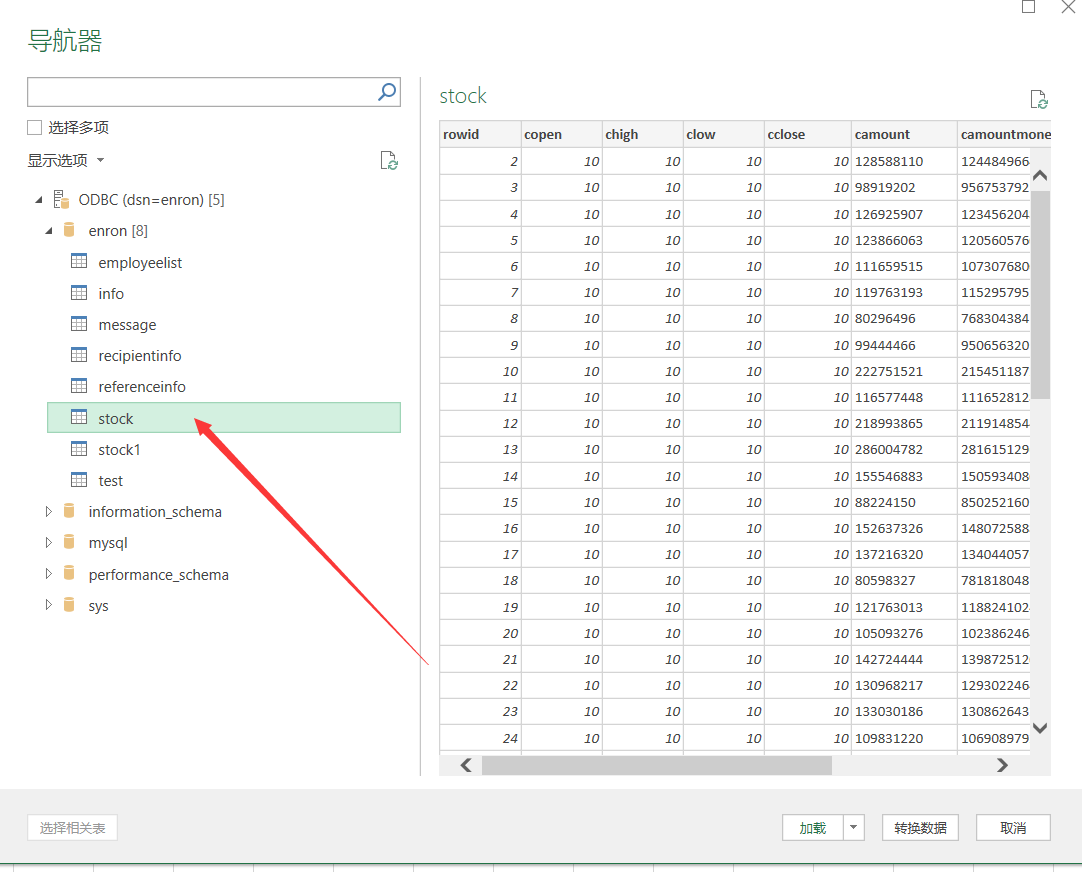Click the refresh icon beside display options

[x=389, y=161]
